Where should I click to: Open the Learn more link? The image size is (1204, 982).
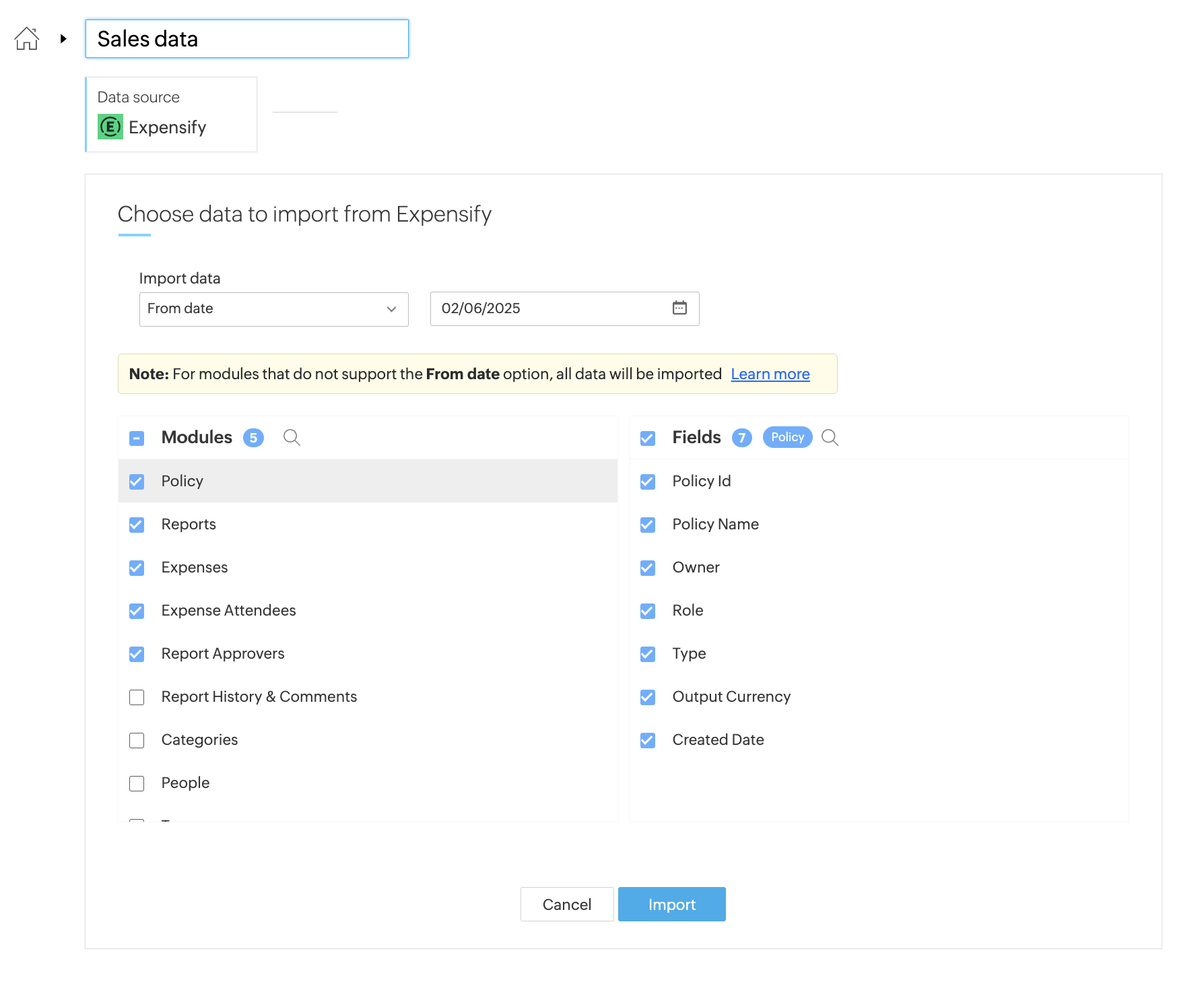tap(770, 374)
